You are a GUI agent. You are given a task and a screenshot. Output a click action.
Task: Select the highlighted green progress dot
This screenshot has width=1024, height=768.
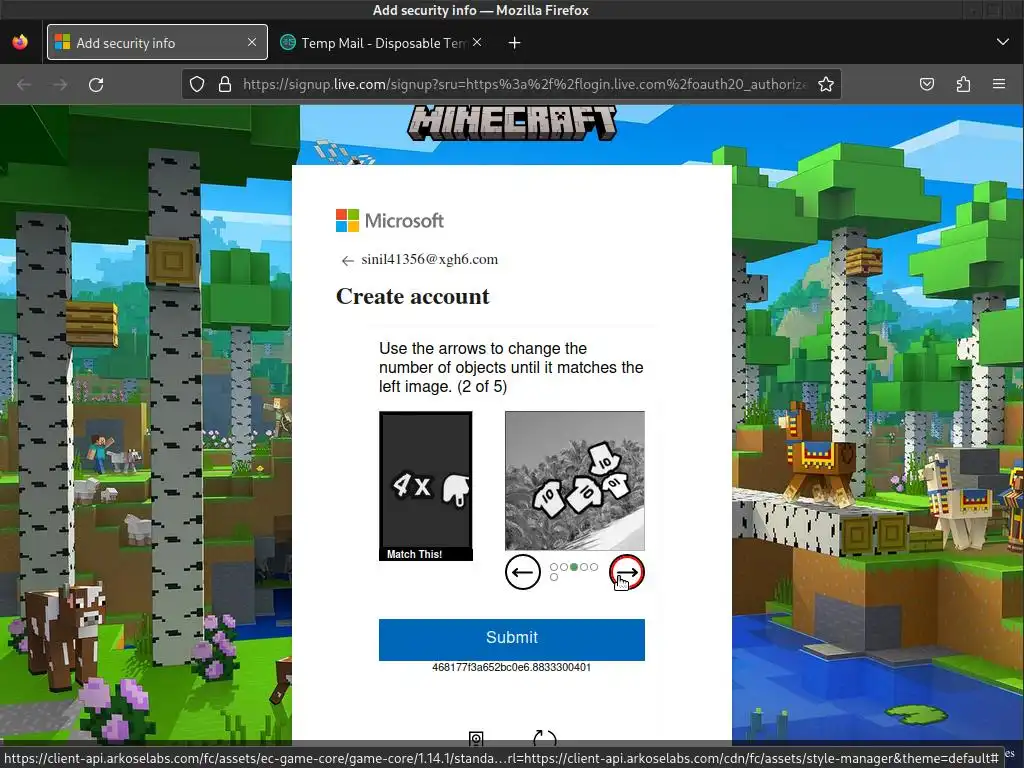[574, 567]
